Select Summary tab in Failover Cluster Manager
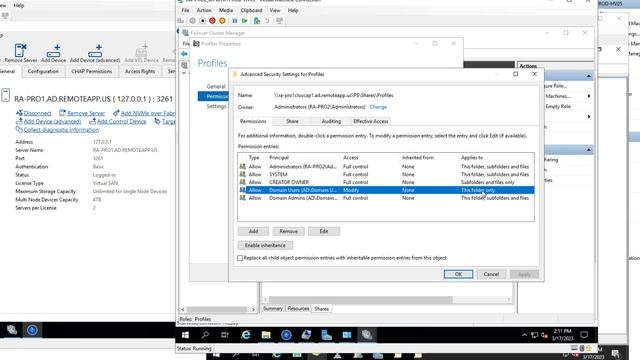 (x=273, y=309)
